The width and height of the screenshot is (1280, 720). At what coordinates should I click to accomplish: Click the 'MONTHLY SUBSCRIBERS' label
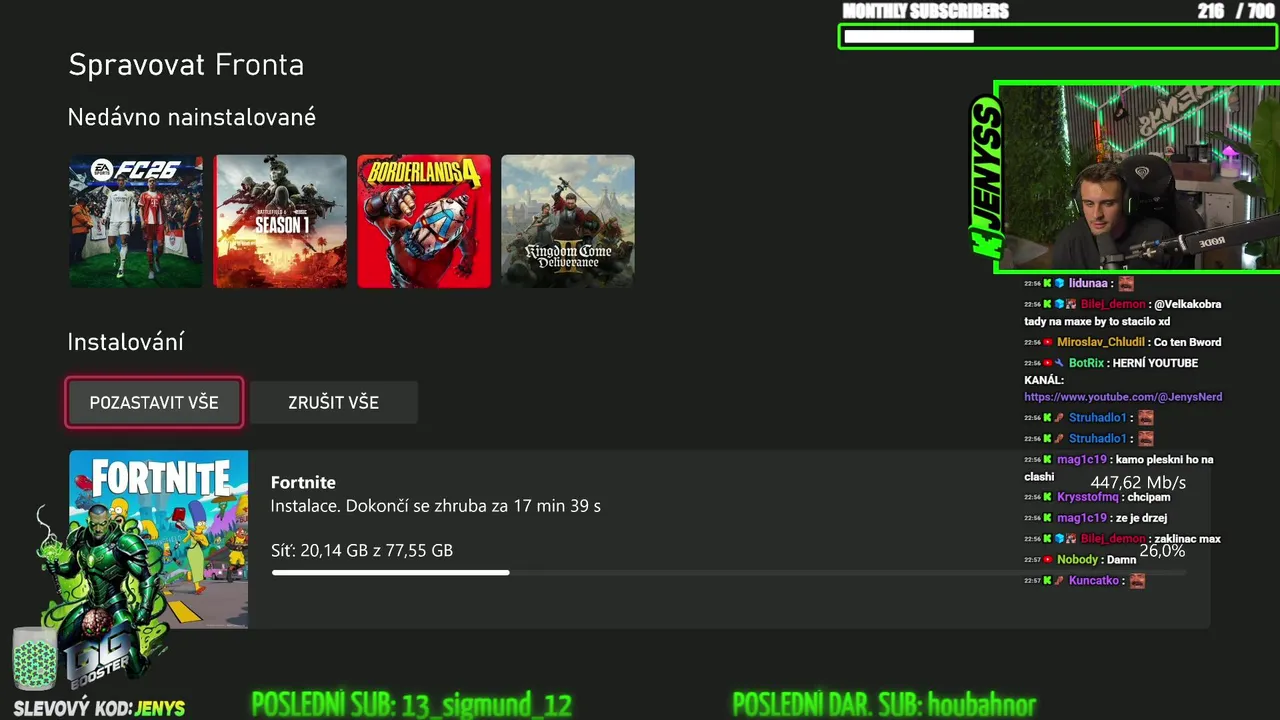925,11
